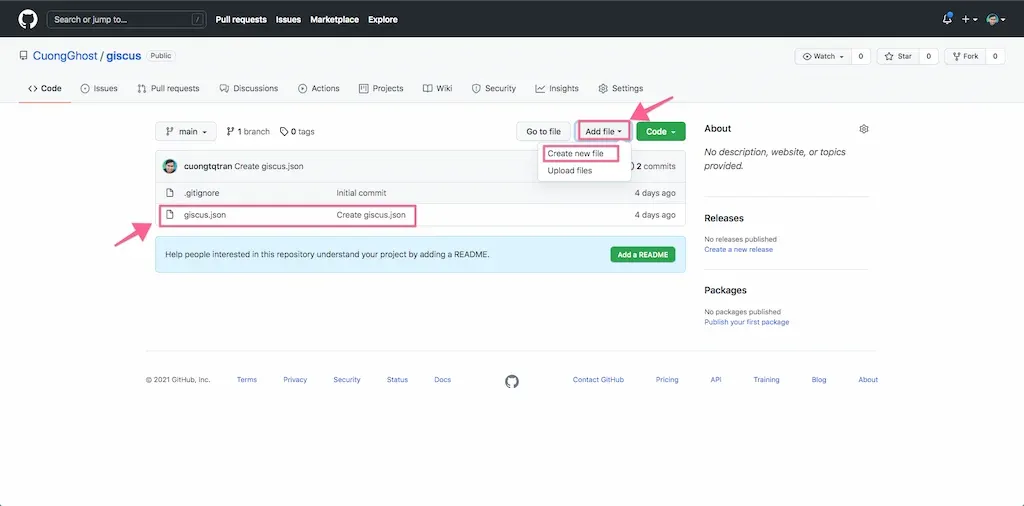Open the footer Docs link
The height and width of the screenshot is (506, 1024).
tap(442, 380)
